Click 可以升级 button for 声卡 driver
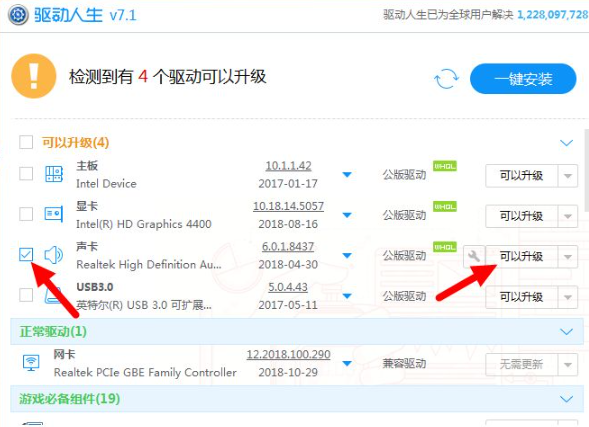The image size is (589, 427). click(x=521, y=257)
